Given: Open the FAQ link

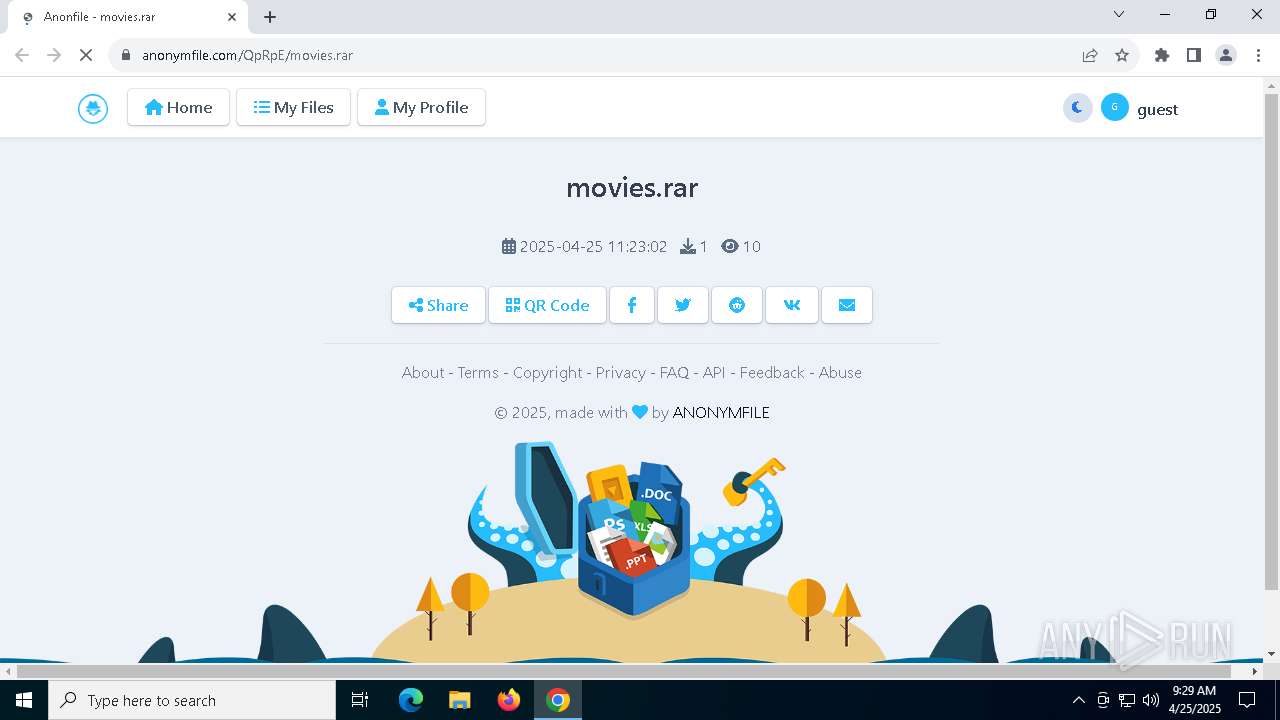Looking at the screenshot, I should [x=674, y=372].
